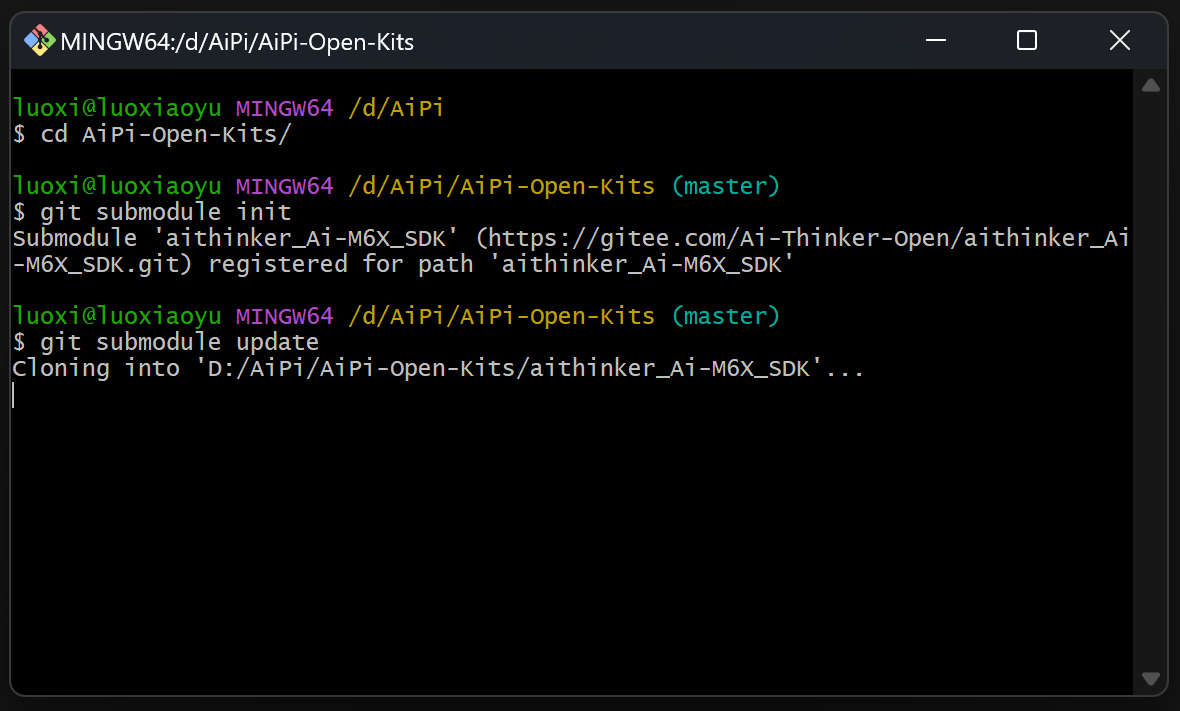Click the scrollbar down arrow
The height and width of the screenshot is (711, 1180).
(x=1151, y=679)
